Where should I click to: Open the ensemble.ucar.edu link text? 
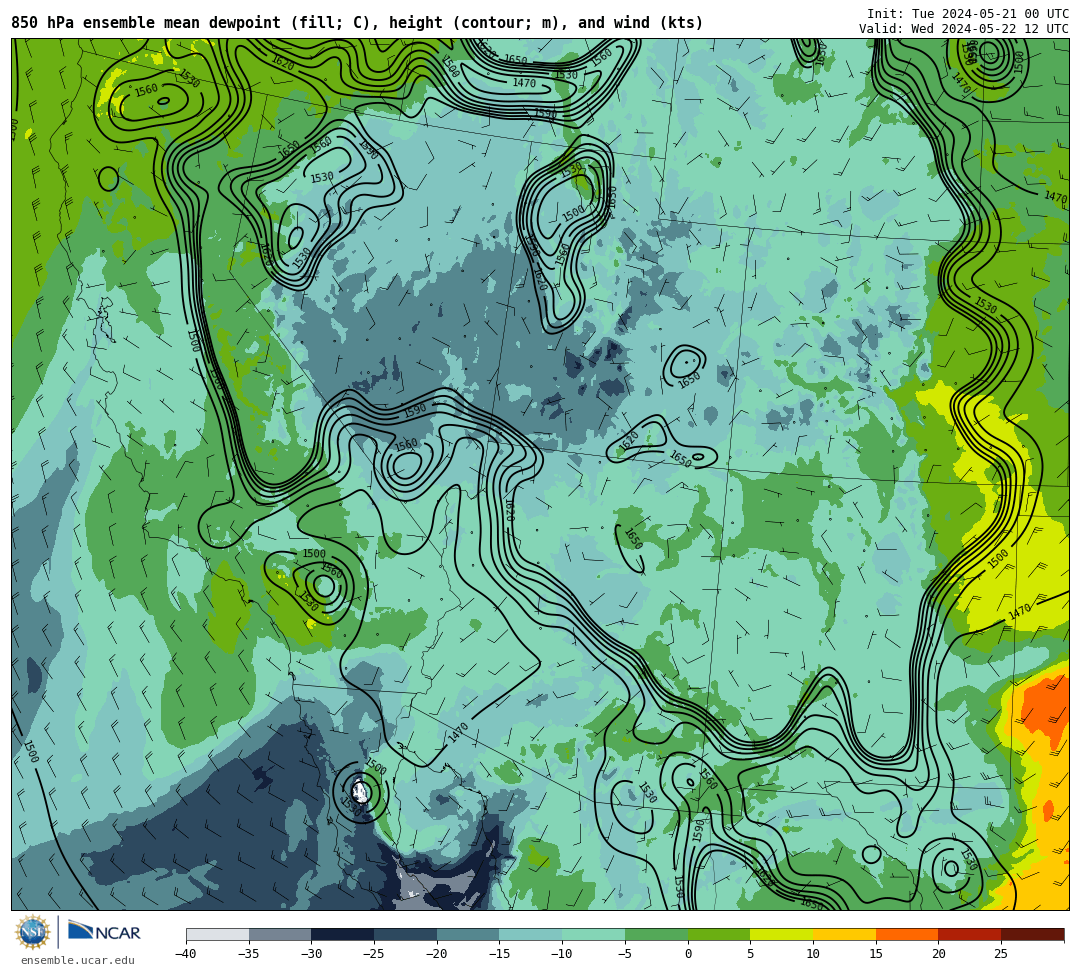pos(78,960)
